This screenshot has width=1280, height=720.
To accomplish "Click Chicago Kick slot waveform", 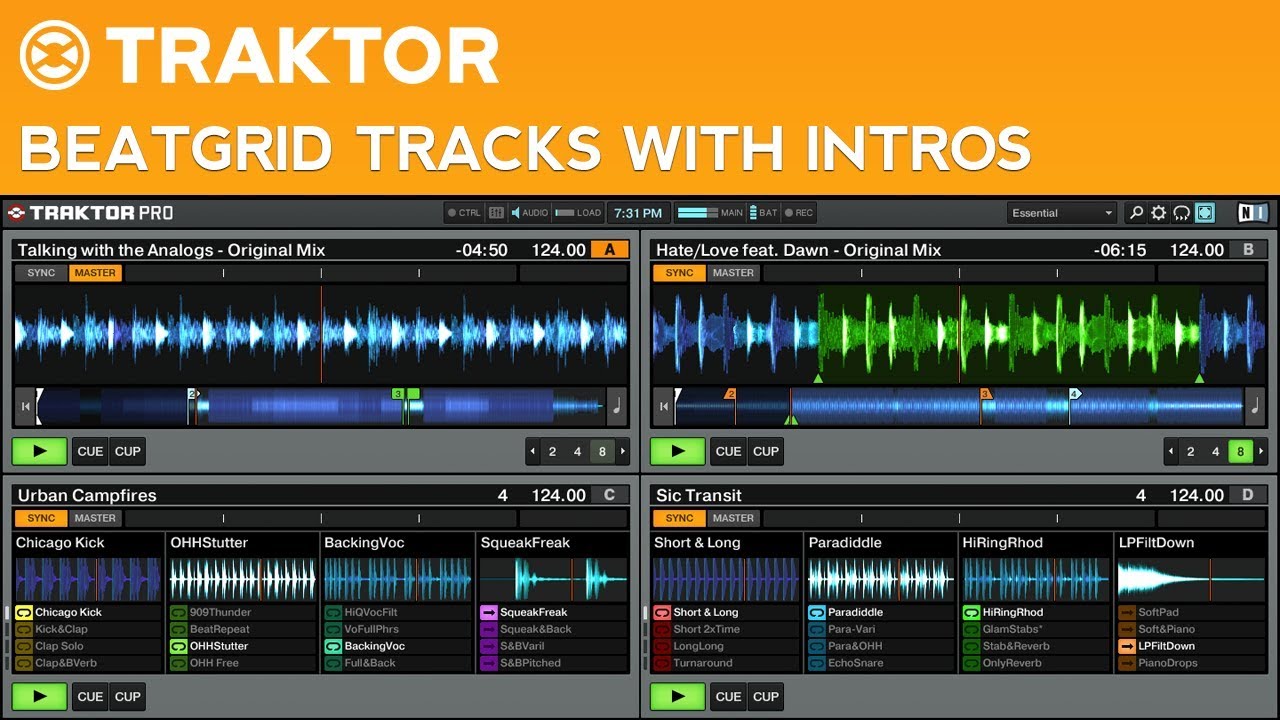I will point(88,579).
